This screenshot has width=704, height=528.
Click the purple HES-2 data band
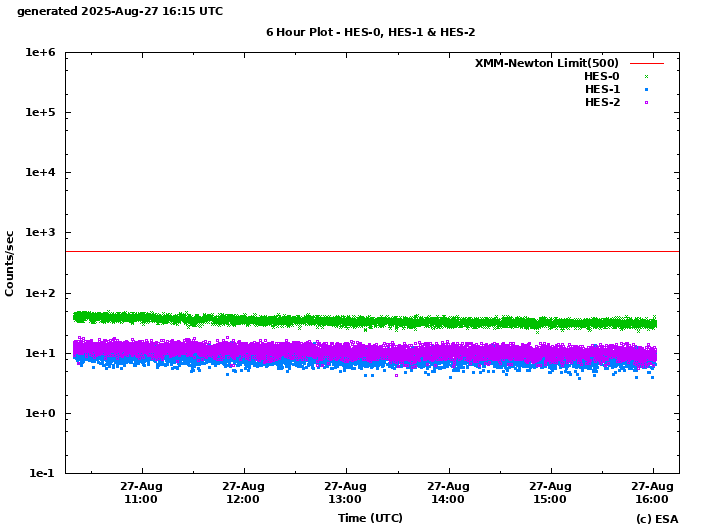[365, 352]
